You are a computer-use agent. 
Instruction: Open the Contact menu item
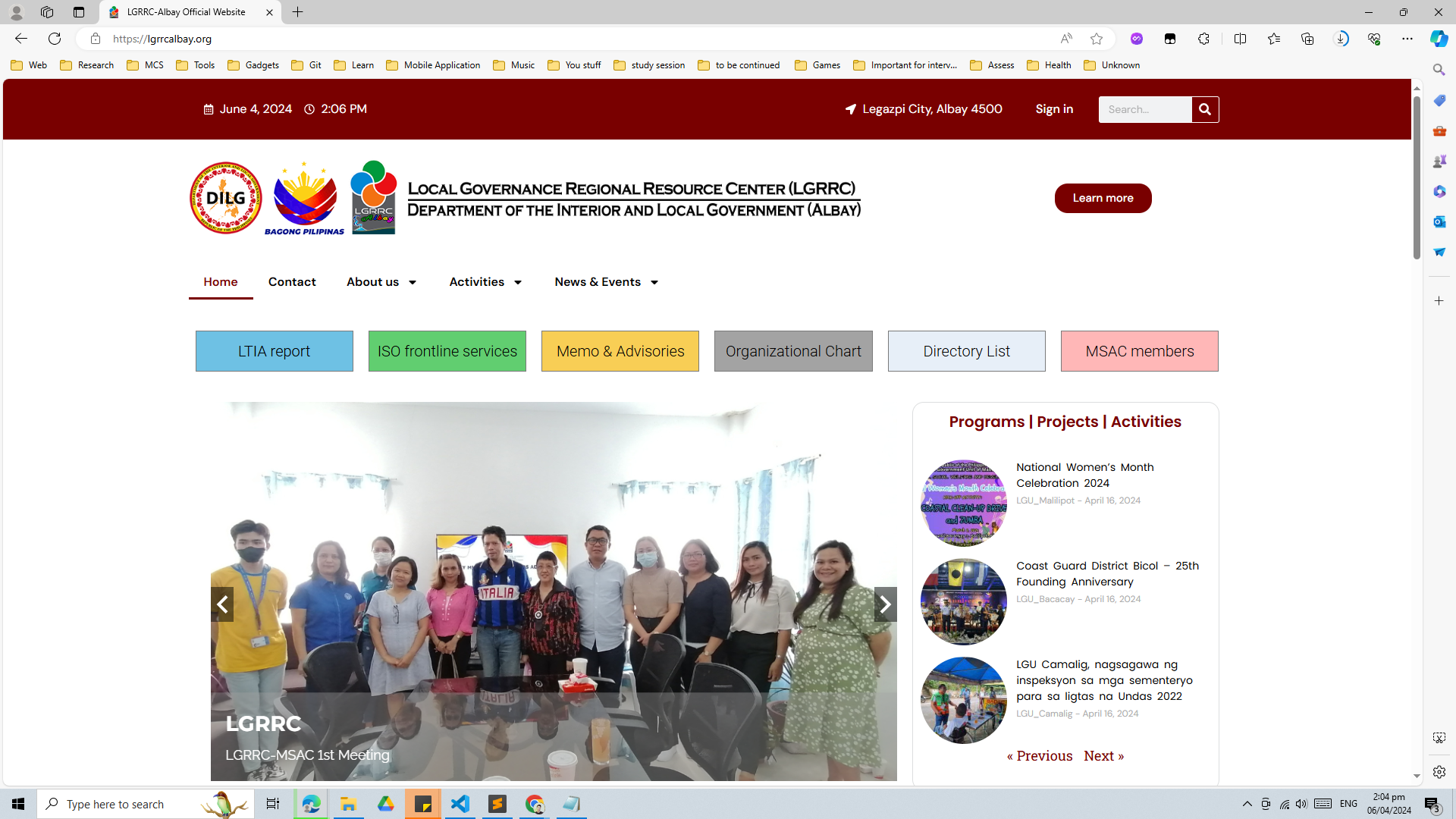[x=292, y=282]
